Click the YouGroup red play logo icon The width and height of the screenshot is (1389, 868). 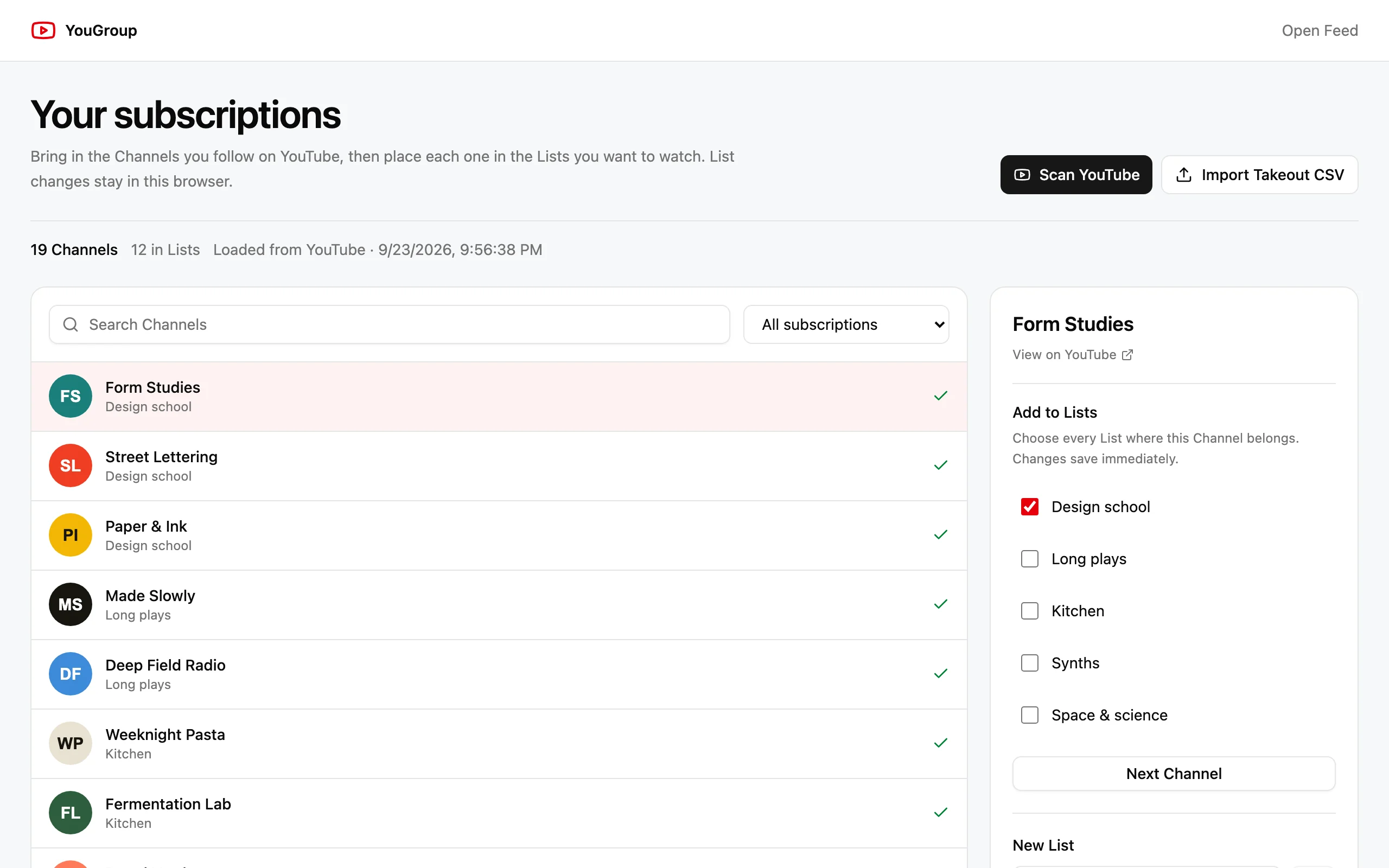pos(43,30)
